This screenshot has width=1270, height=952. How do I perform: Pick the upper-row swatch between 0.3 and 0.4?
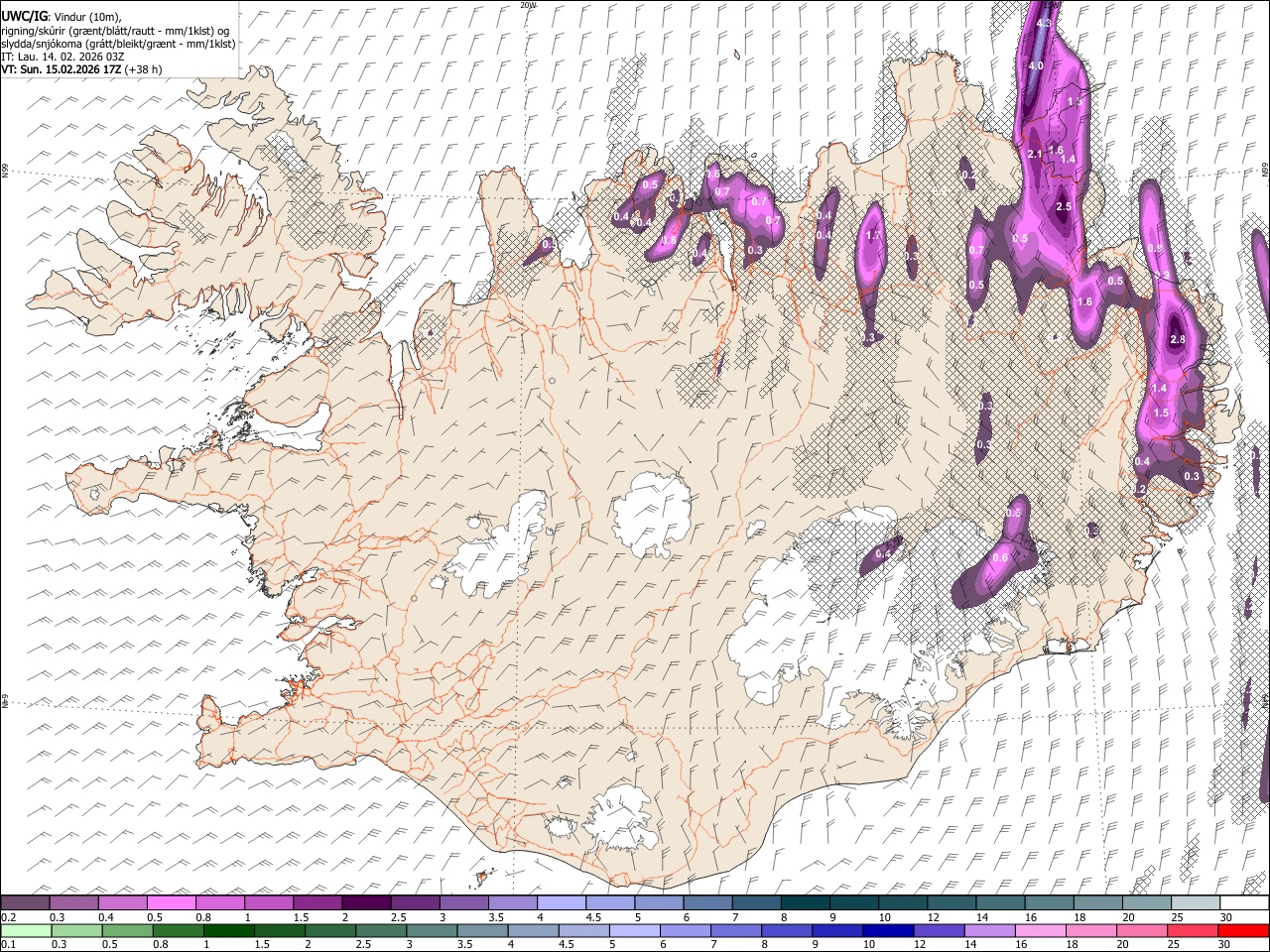(73, 903)
